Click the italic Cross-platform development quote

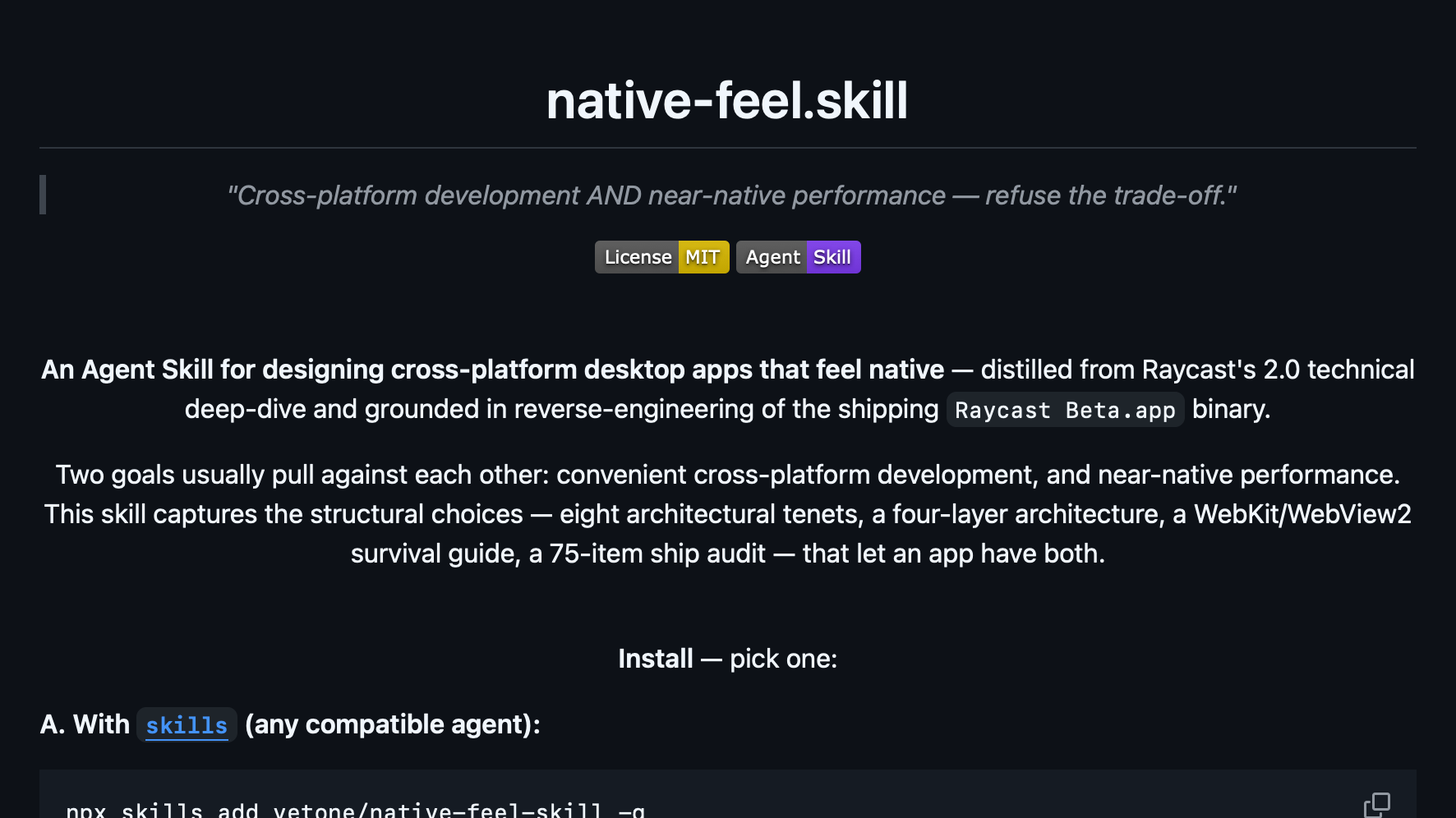point(731,195)
